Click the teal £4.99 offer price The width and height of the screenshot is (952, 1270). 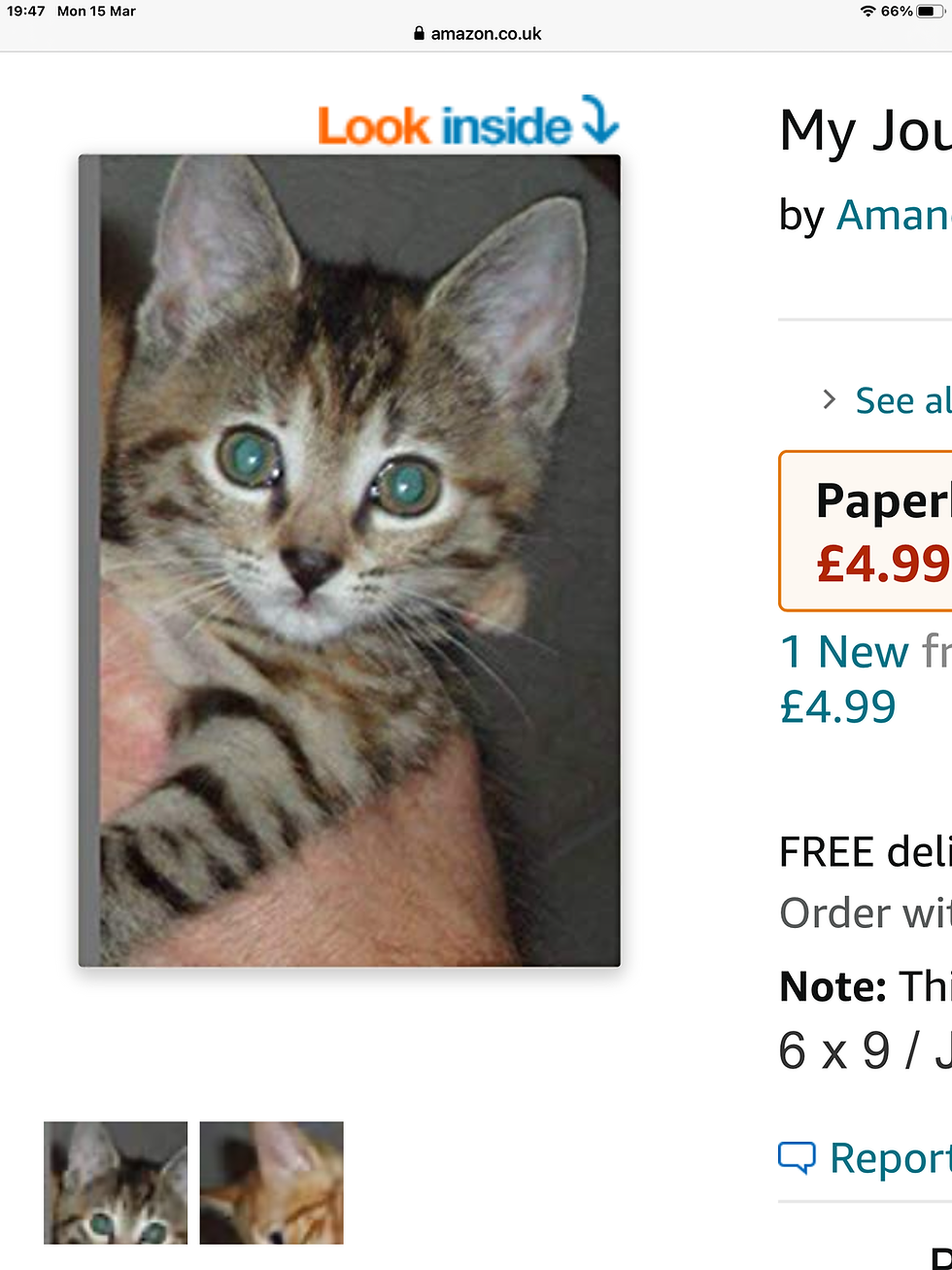tap(837, 706)
